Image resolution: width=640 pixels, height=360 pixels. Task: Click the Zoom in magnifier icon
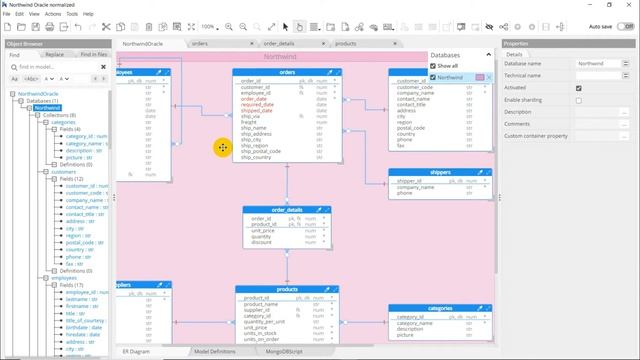229,27
